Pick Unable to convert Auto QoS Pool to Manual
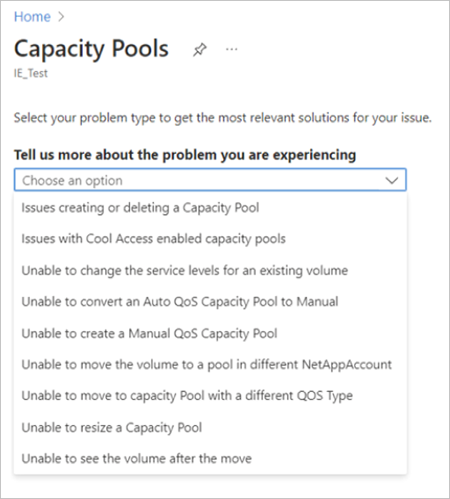Screen dimensions: 450x499 point(210,302)
